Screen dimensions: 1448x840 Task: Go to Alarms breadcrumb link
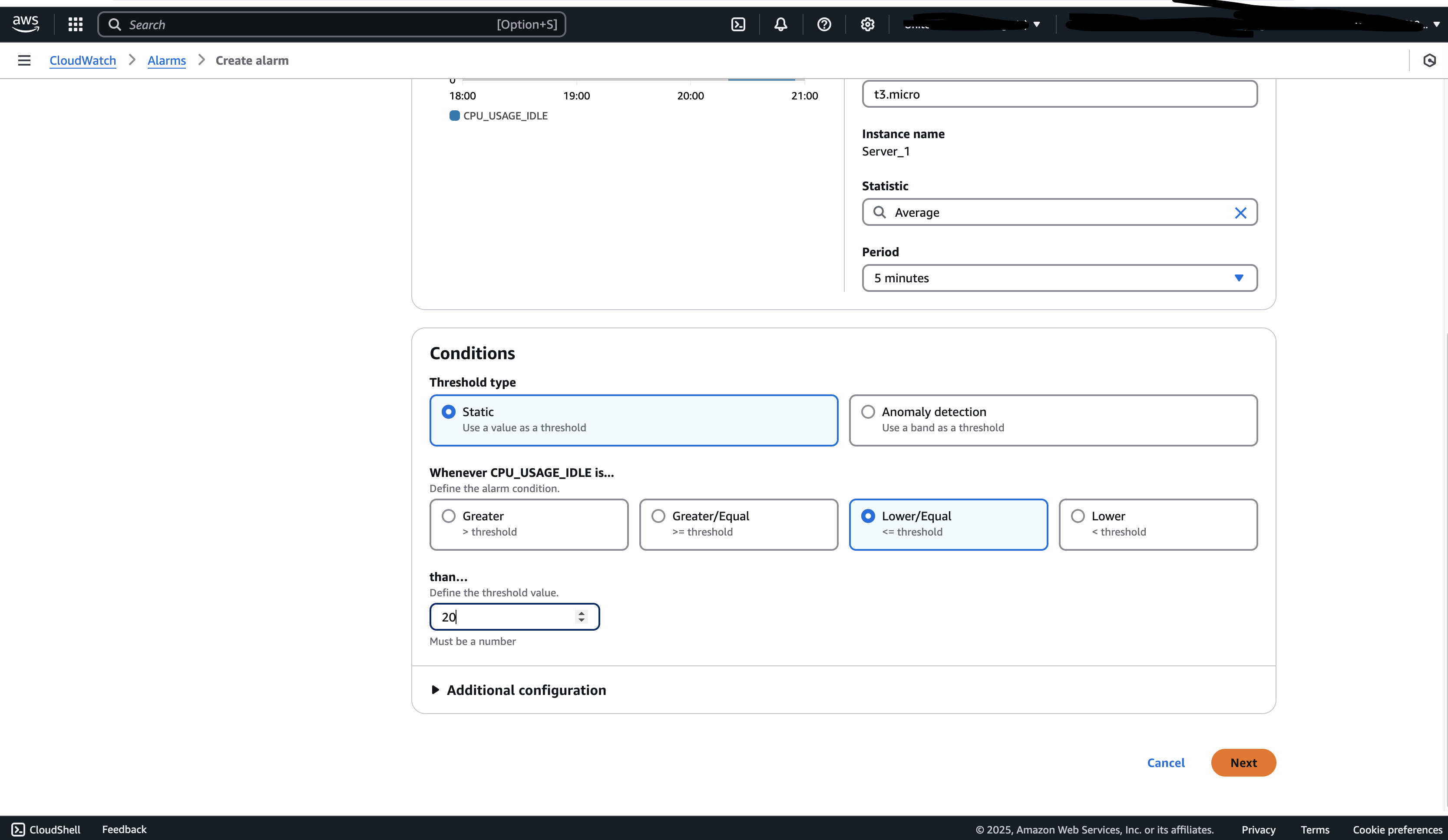pos(167,60)
